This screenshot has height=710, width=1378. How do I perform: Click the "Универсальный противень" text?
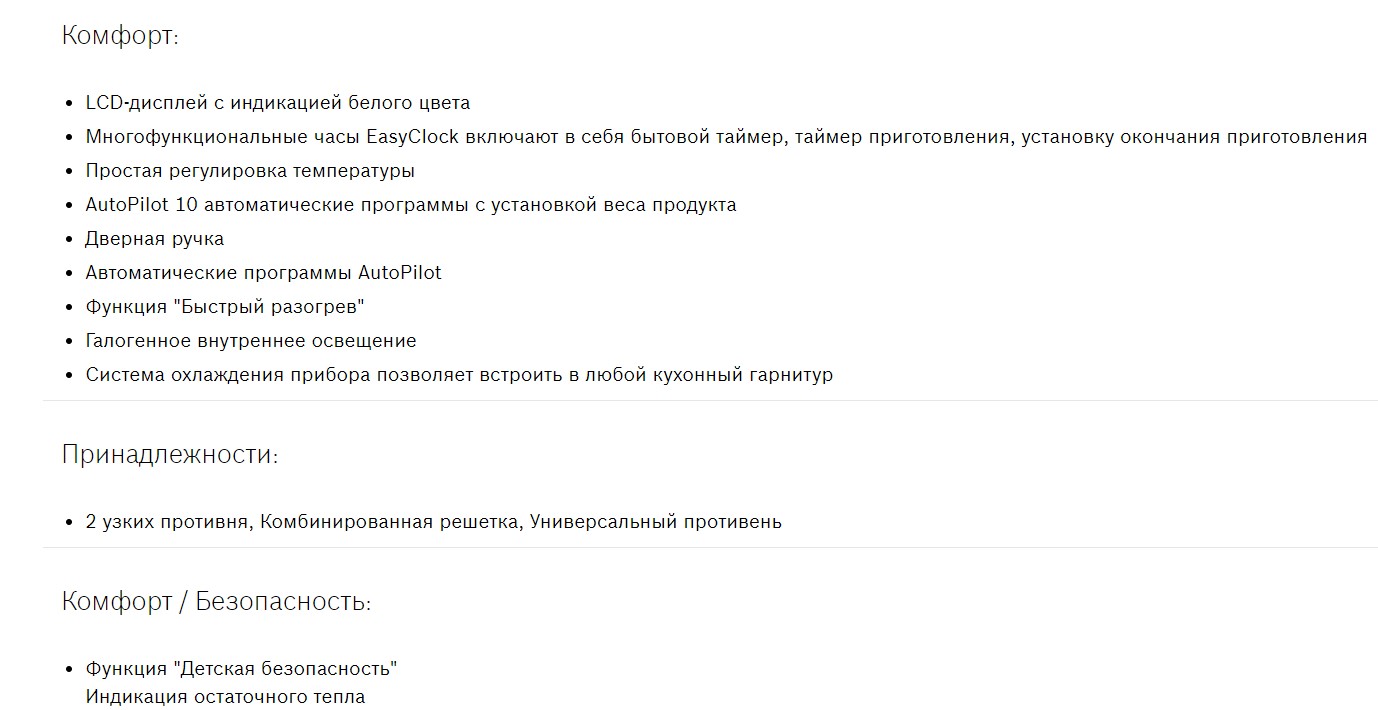pyautogui.click(x=656, y=522)
